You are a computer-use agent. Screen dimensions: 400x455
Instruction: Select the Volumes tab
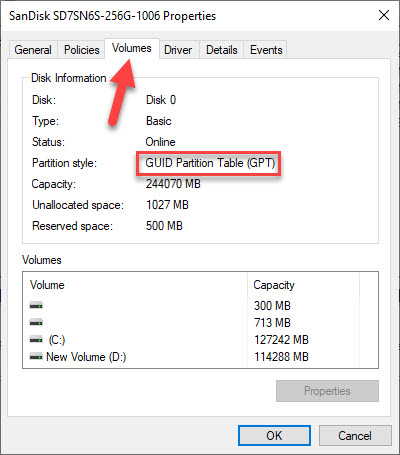click(132, 48)
